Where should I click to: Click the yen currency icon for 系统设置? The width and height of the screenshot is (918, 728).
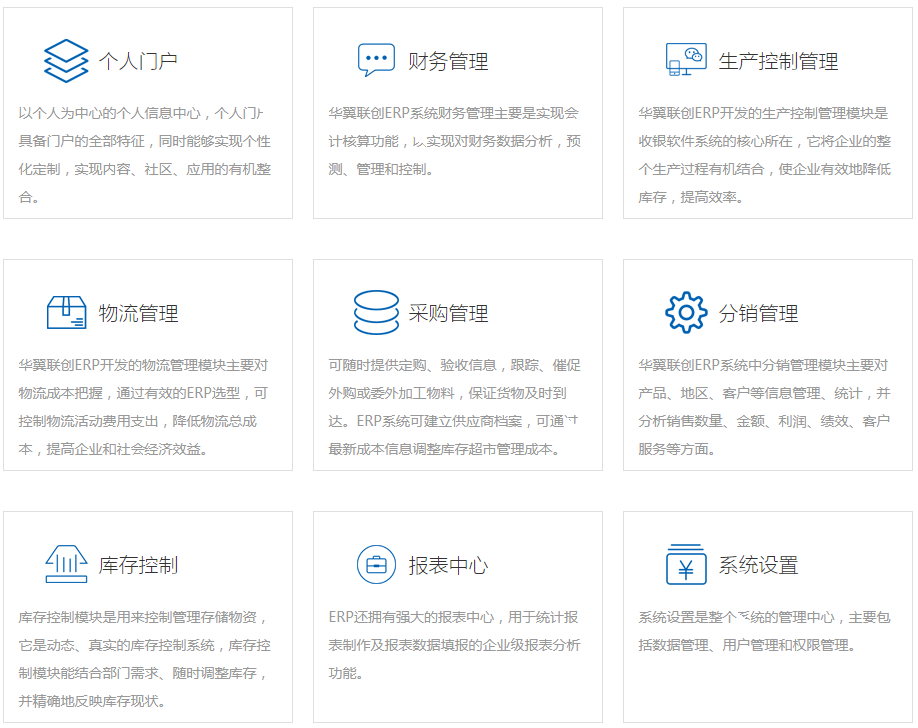pos(686,564)
